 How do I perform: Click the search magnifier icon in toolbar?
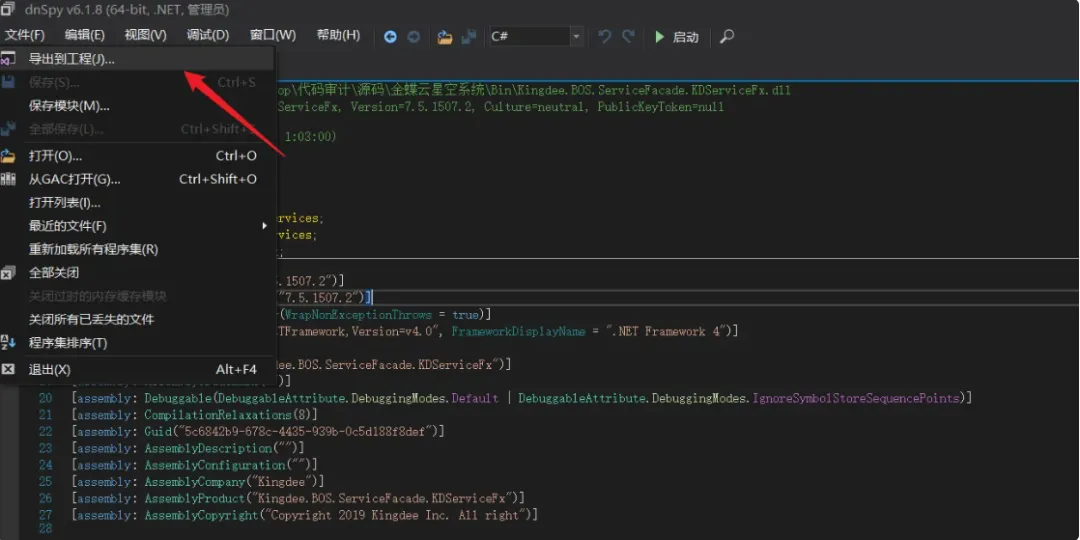coord(727,37)
